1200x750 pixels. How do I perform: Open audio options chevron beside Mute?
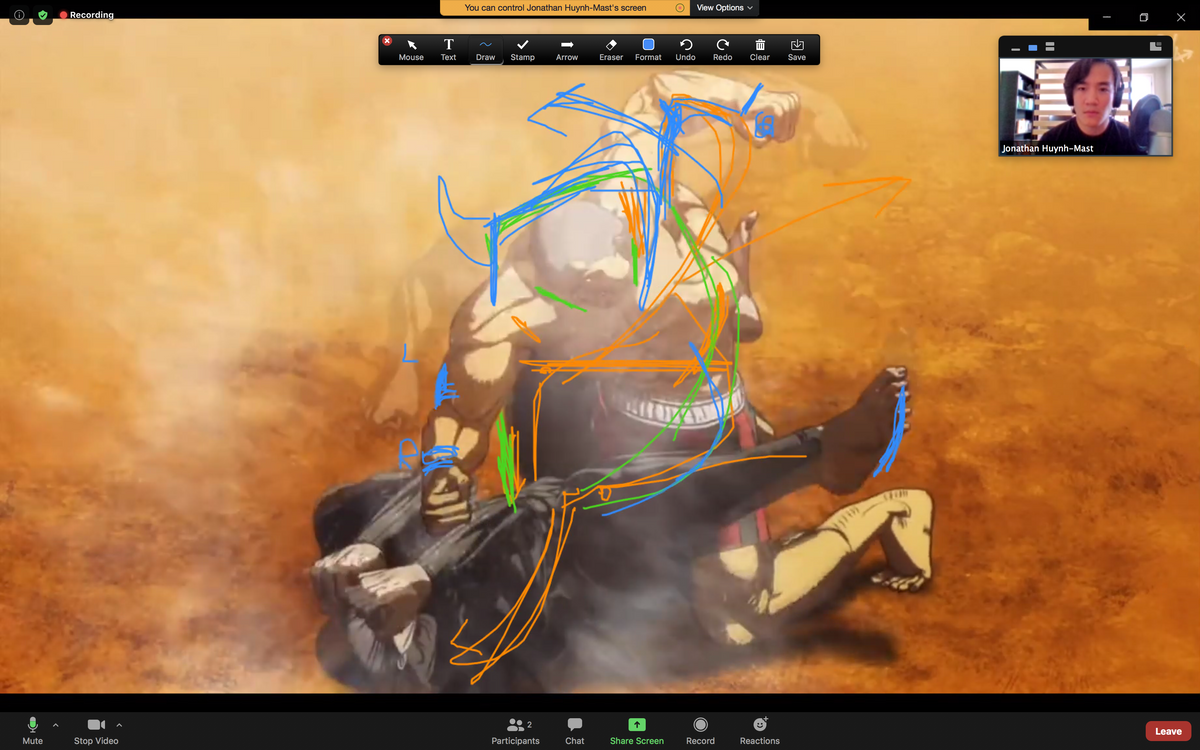click(x=55, y=725)
